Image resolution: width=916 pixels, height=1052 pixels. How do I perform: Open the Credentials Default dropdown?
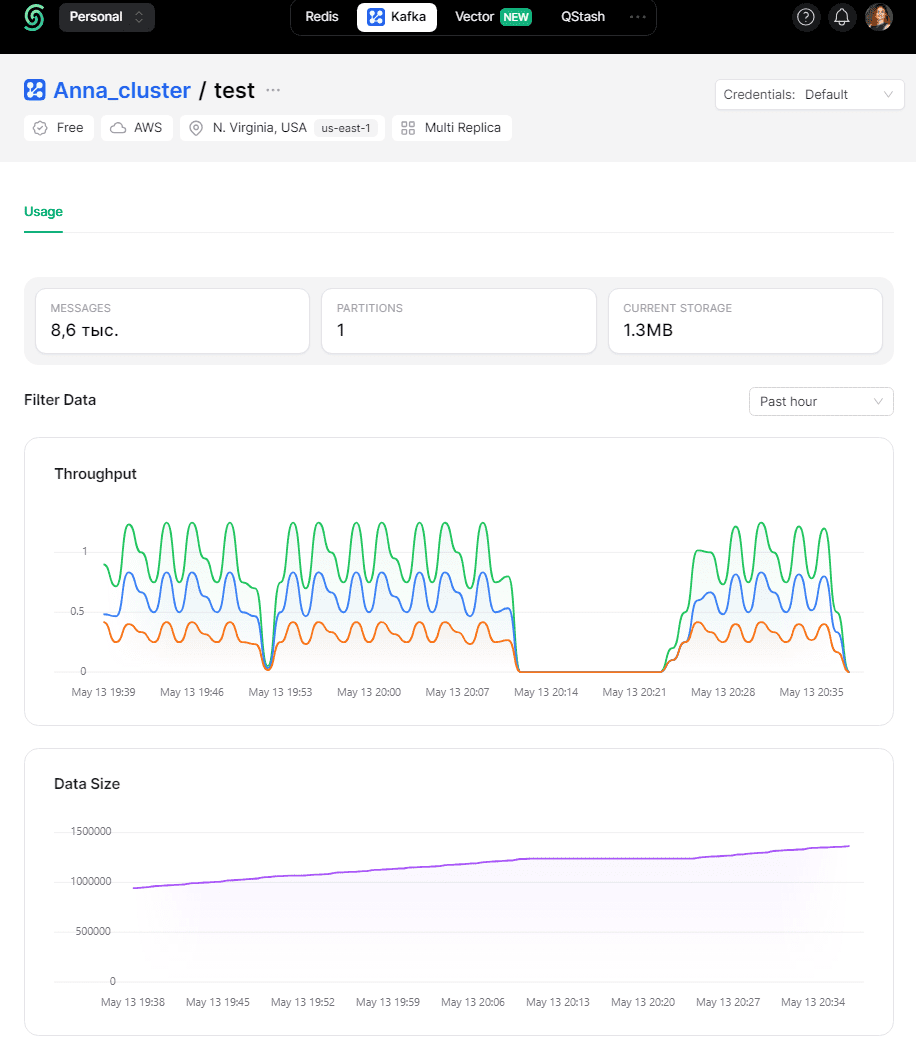tap(809, 95)
